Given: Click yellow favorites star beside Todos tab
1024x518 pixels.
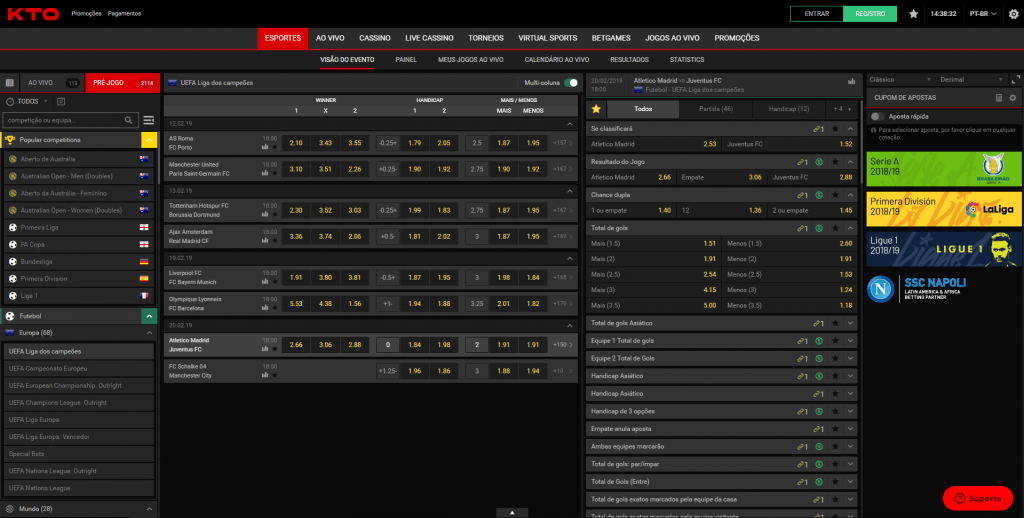Looking at the screenshot, I should (x=596, y=109).
